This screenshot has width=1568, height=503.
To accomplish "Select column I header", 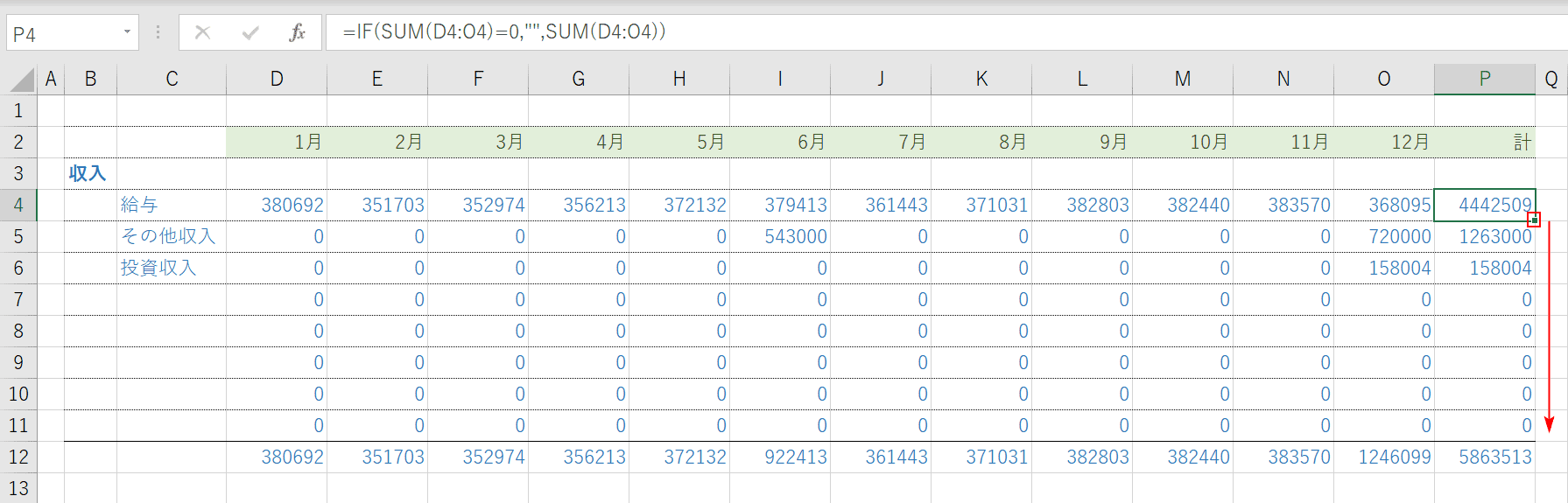I will click(780, 79).
